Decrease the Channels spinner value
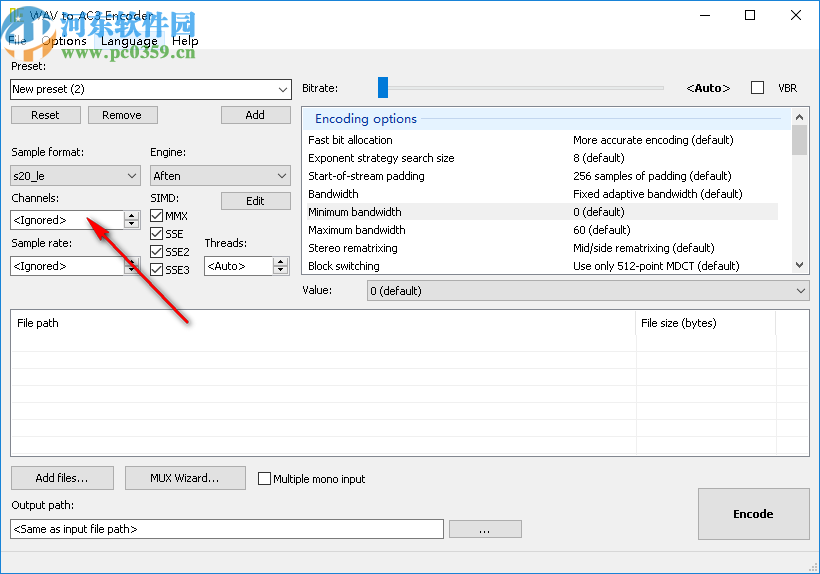Screen dimensions: 820x574 pos(132,224)
